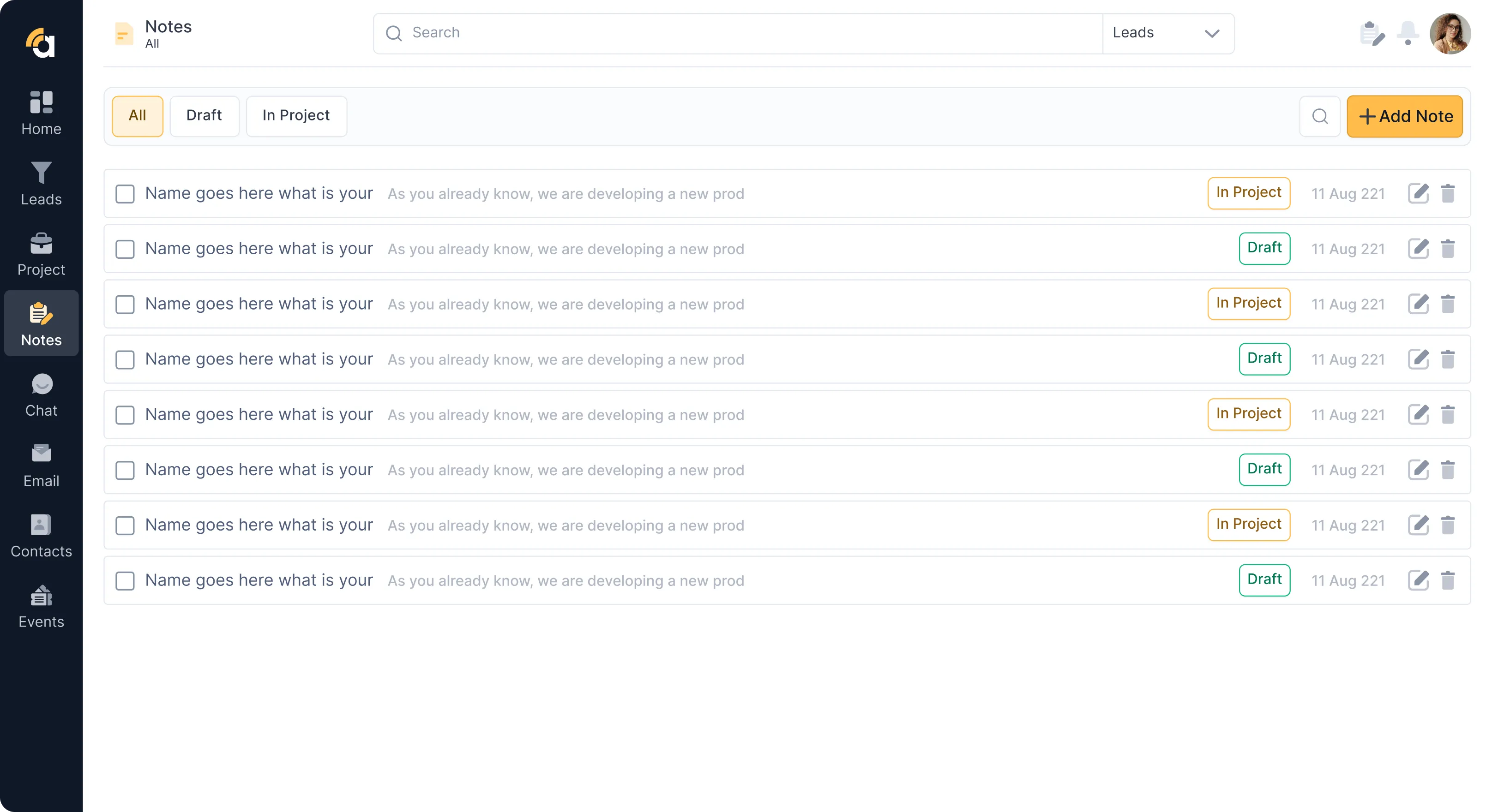Open Chat in the sidebar

41,395
